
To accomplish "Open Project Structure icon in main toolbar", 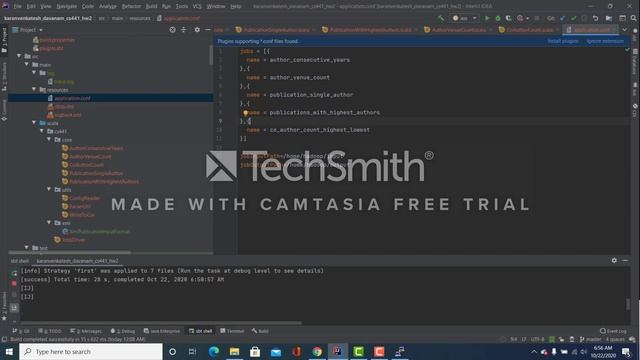I will pyautogui.click(x=609, y=18).
